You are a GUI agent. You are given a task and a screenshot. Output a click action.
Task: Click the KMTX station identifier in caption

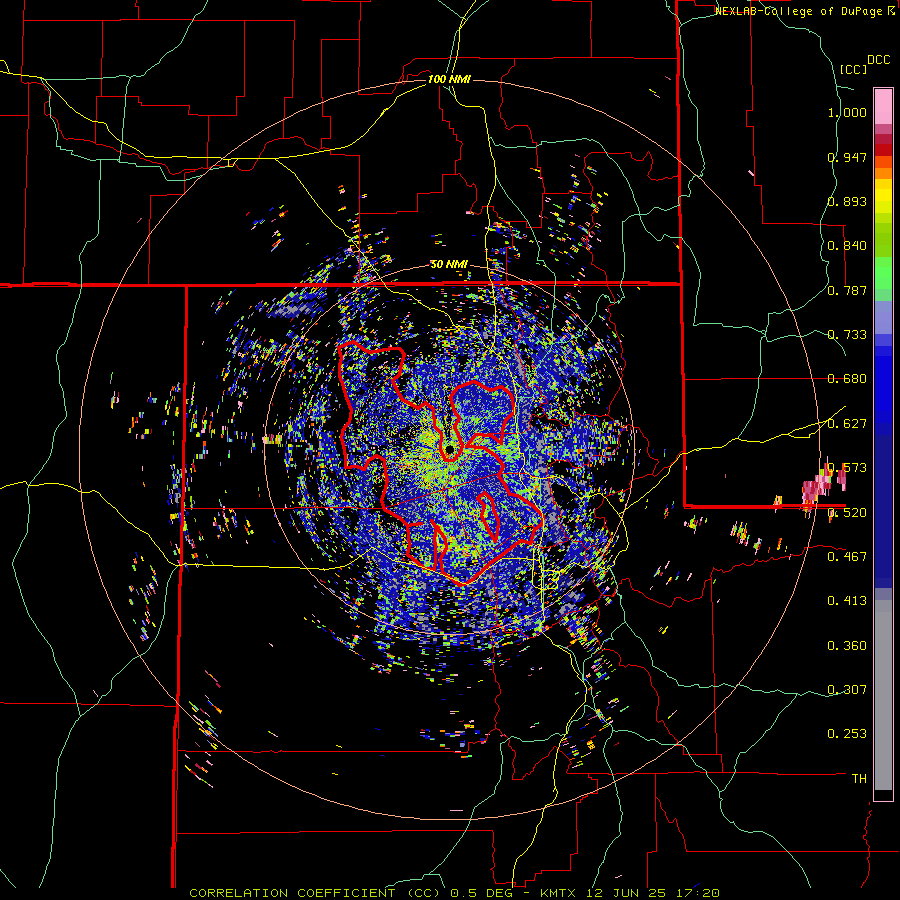coord(559,893)
